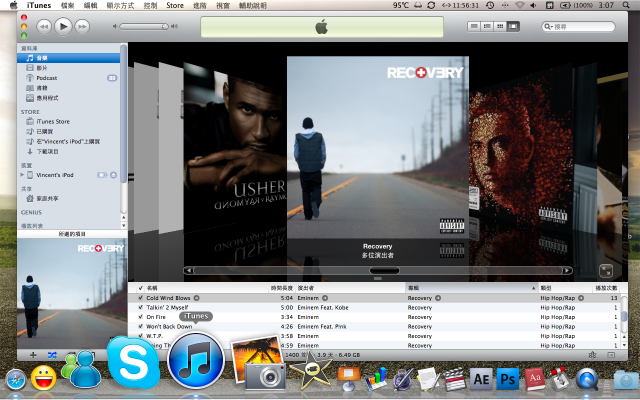The image size is (640, 400).
Task: Uncheck the W.T.P. checkbox
Action: pyautogui.click(x=140, y=336)
